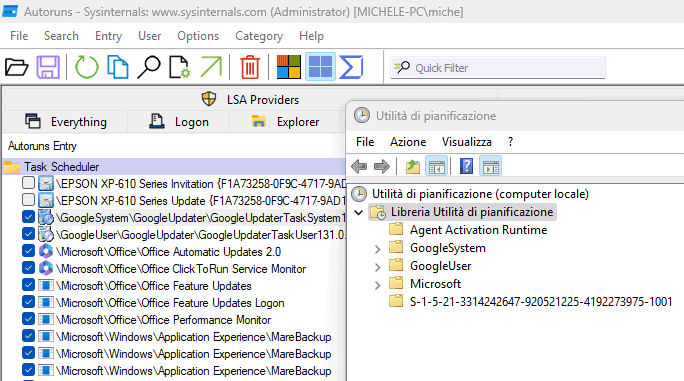The width and height of the screenshot is (684, 381).
Task: Uncheck Office Feature Updates (non-Logon) entry
Action: [x=28, y=285]
